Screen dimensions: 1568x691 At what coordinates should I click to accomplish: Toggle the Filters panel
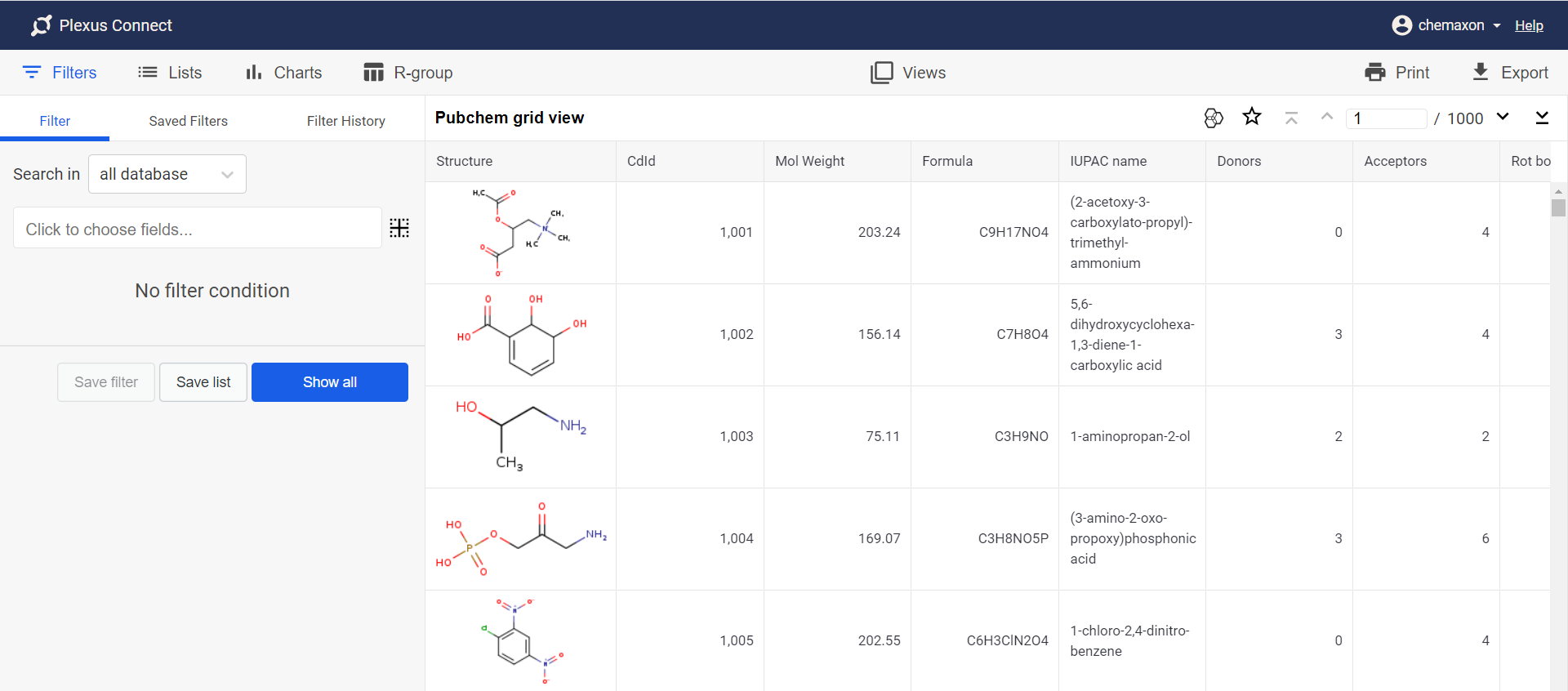[59, 73]
